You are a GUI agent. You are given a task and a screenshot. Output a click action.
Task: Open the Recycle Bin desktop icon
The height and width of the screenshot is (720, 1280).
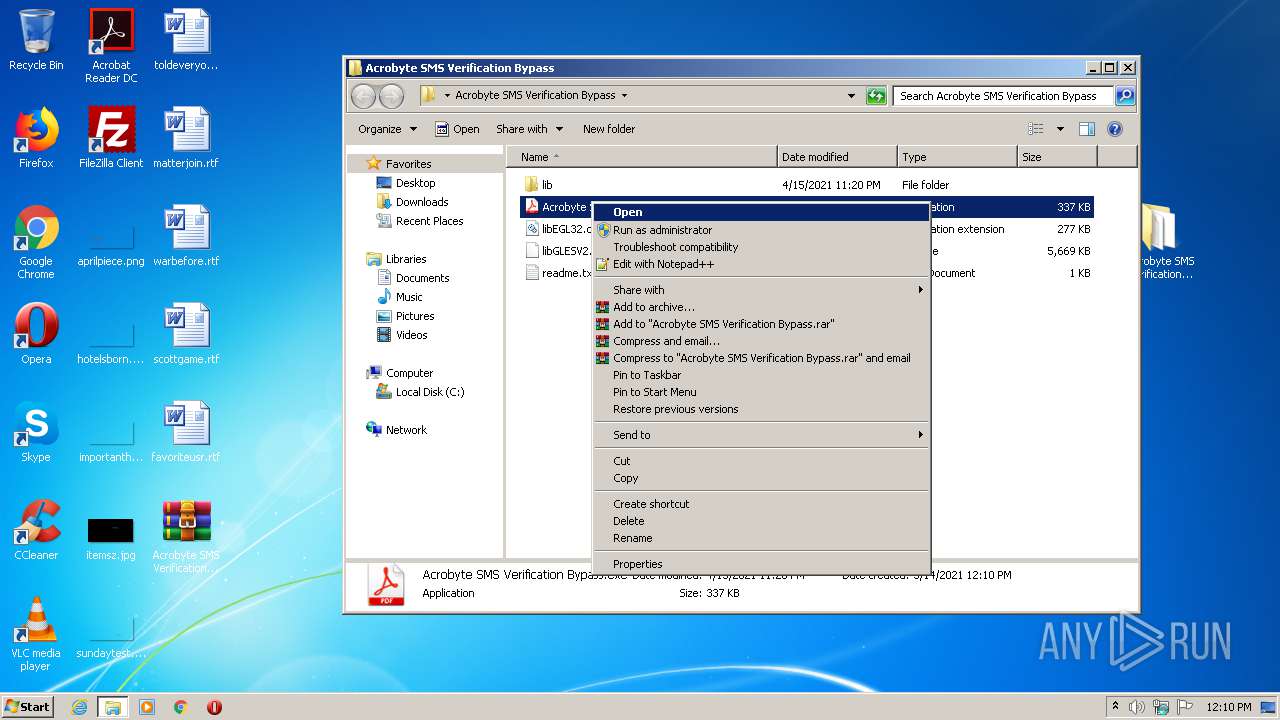tap(36, 40)
